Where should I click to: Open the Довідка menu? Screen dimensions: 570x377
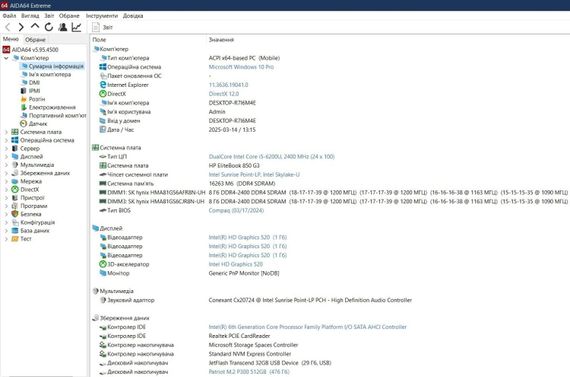point(133,16)
